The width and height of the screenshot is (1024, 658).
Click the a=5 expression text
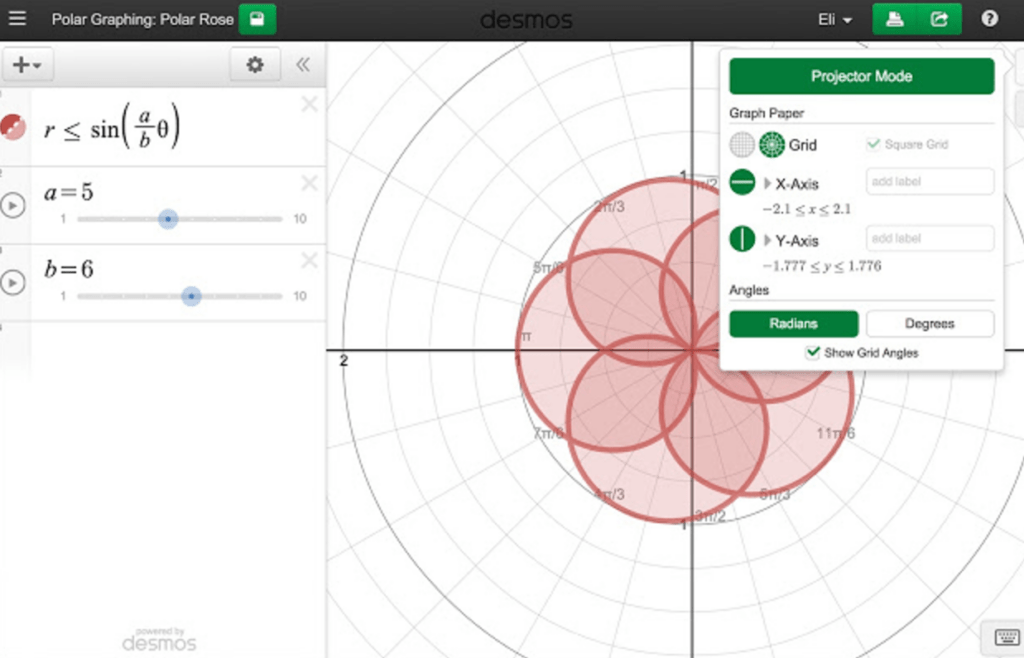69,193
